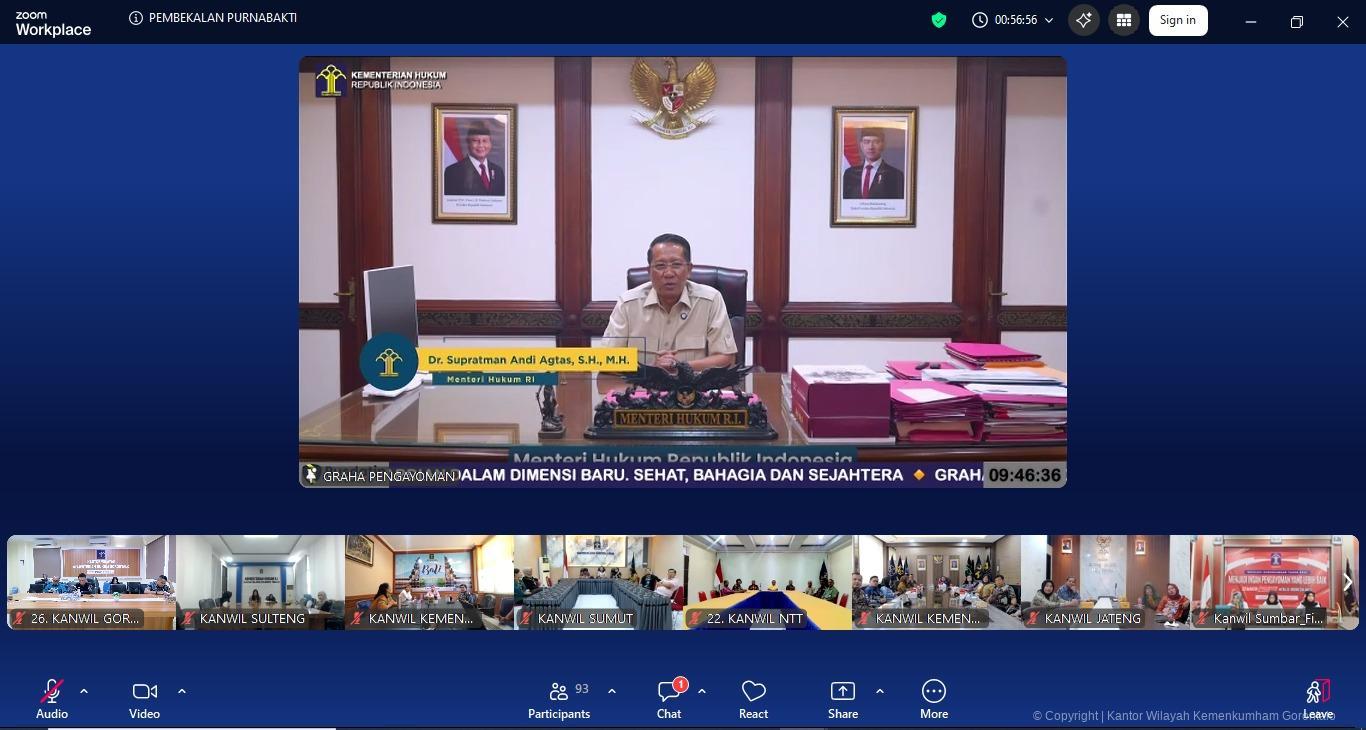Screen dimensions: 1366x730
Task: Click the Sign in button
Action: tap(1178, 20)
